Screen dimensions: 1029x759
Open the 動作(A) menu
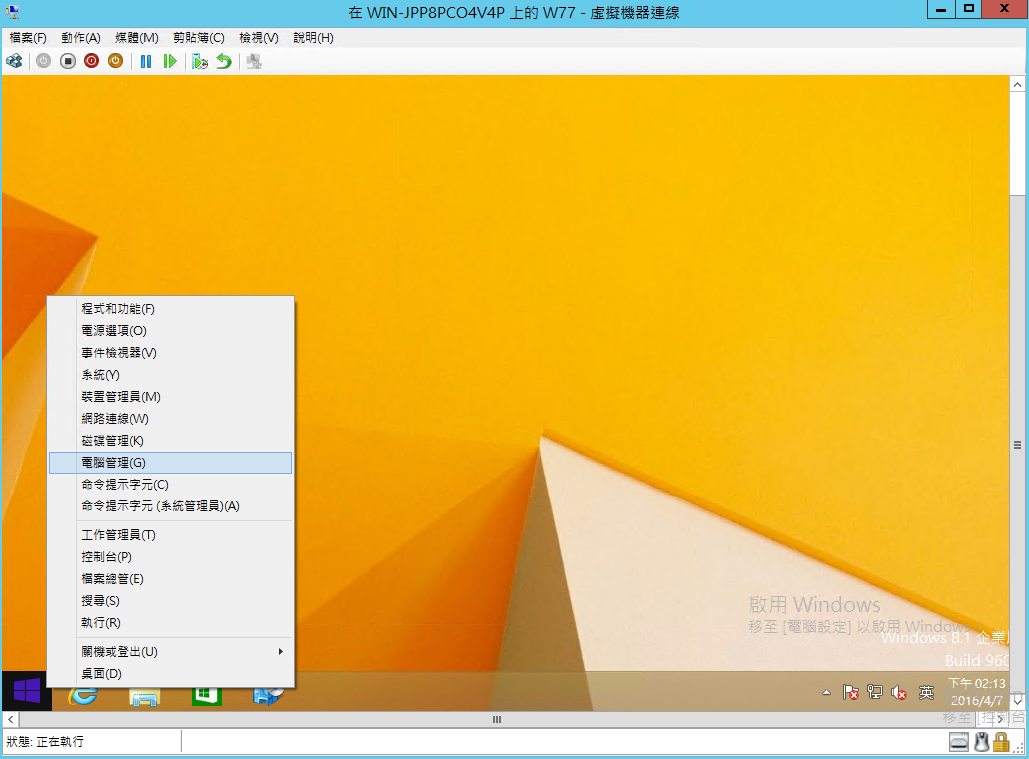pyautogui.click(x=81, y=38)
